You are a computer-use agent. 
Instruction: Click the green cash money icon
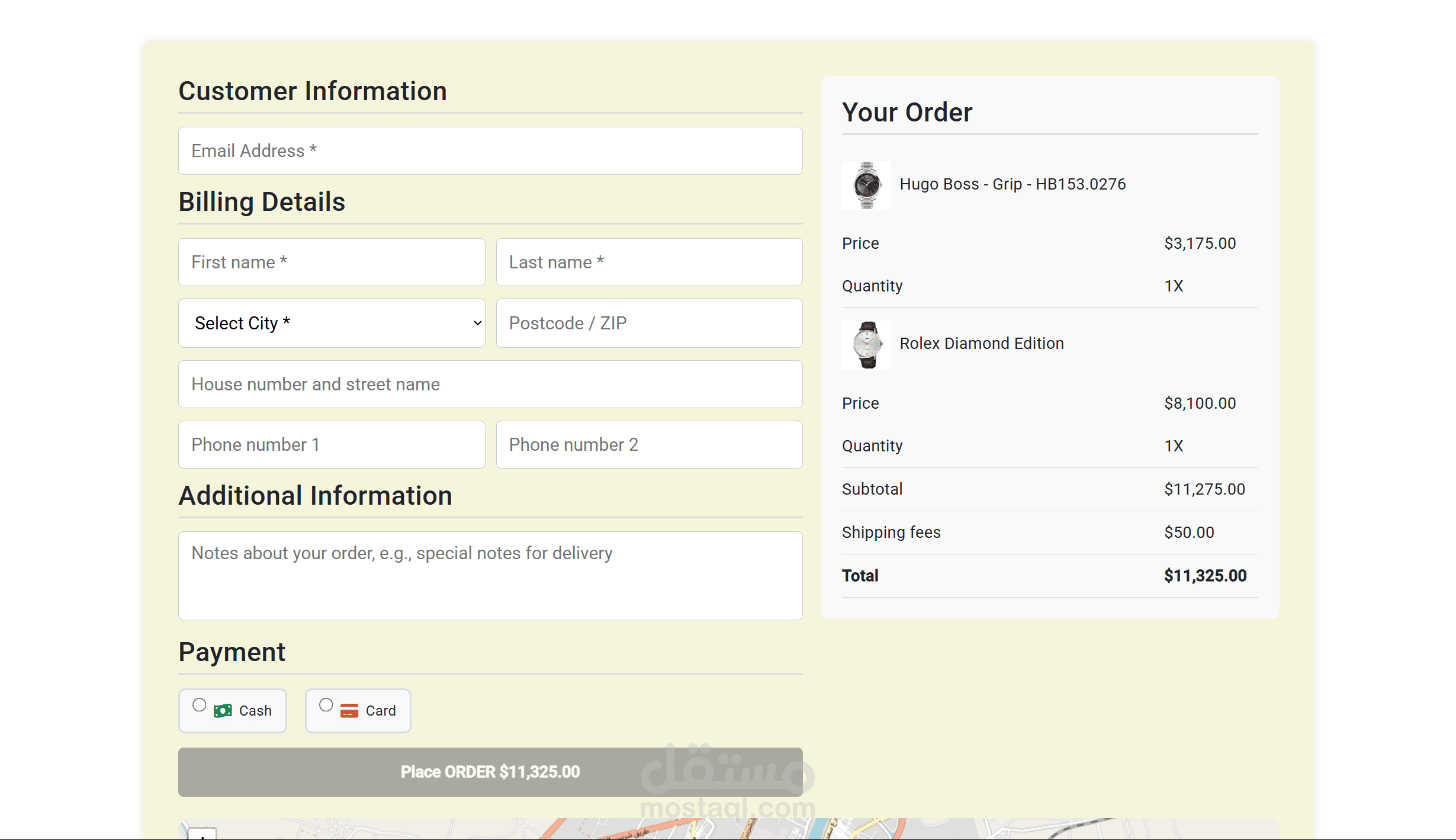click(x=223, y=711)
